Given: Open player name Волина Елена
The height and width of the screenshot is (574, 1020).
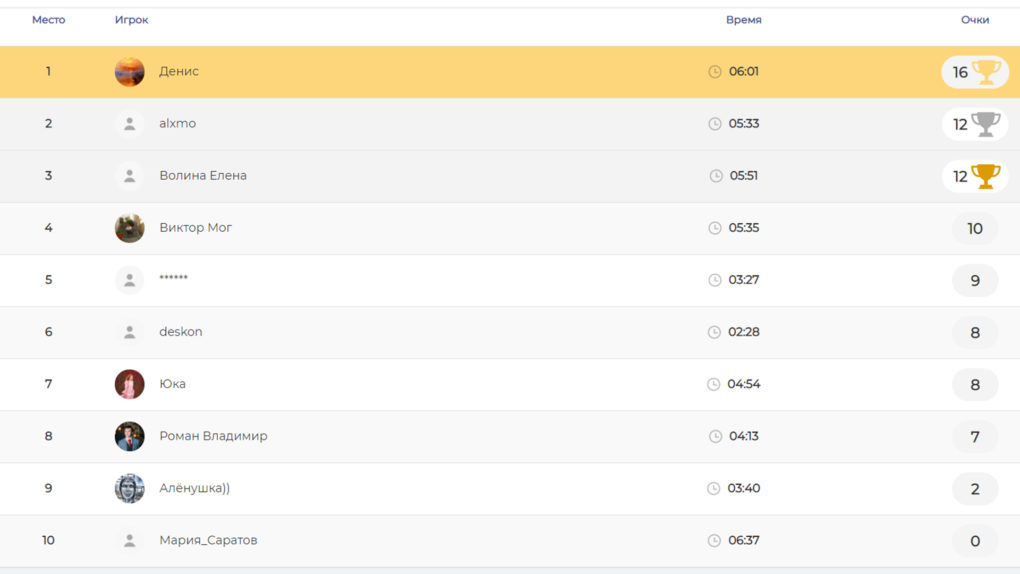Looking at the screenshot, I should click(x=203, y=176).
